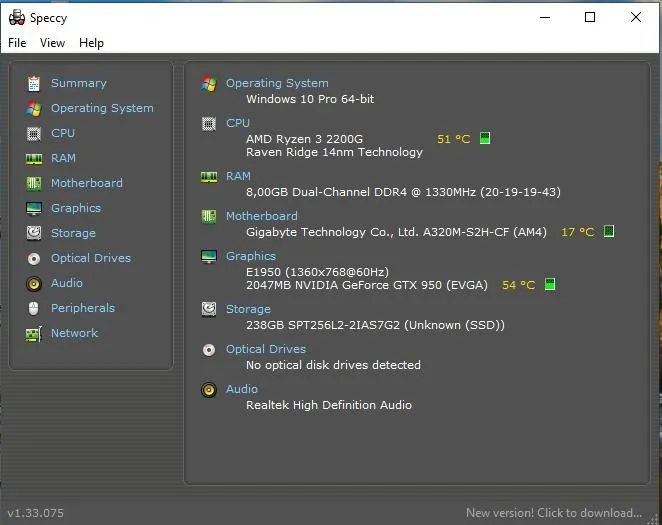Click Graphics heading link in summary
This screenshot has height=525, width=662.
tap(251, 256)
